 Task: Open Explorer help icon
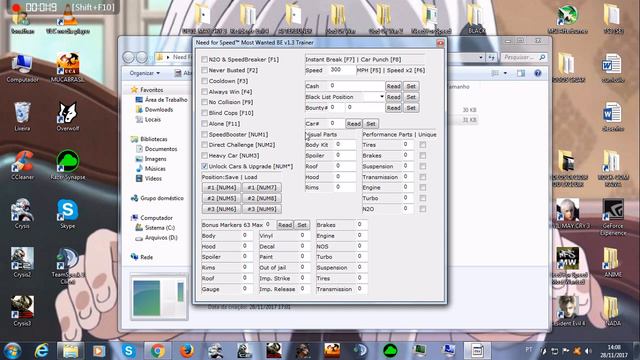coord(538,73)
